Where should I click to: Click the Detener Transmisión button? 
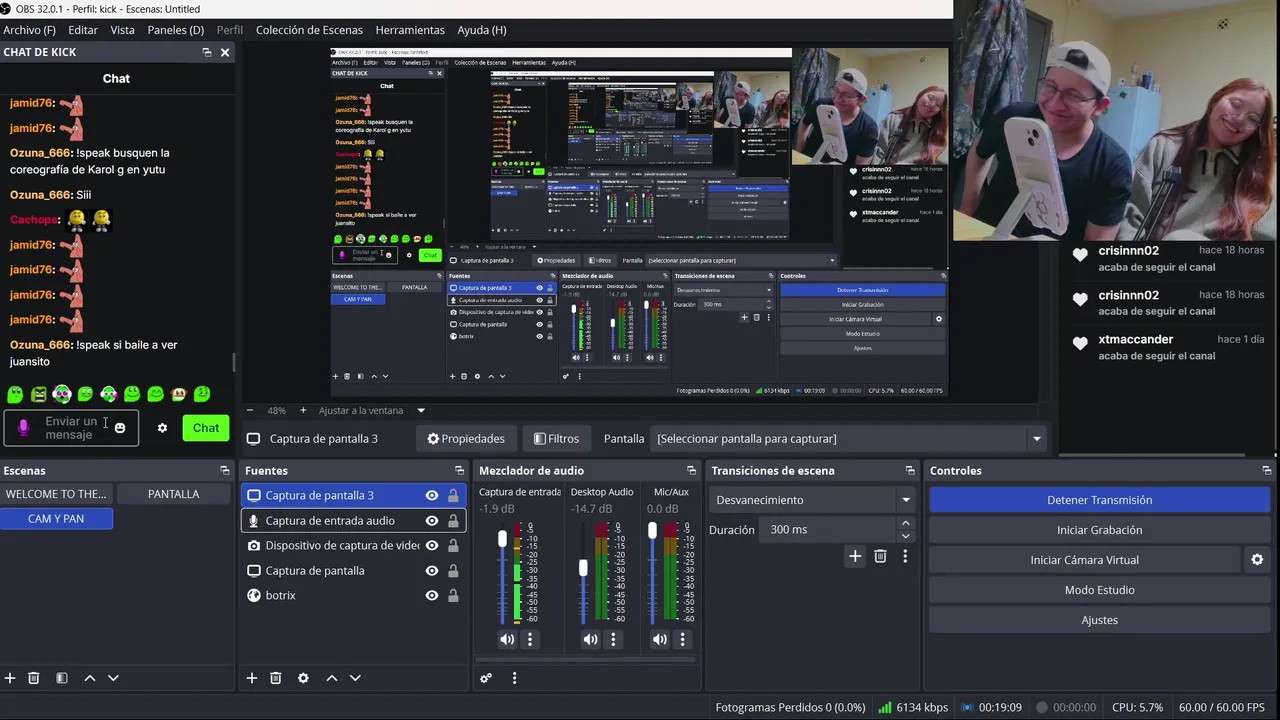pos(1099,500)
